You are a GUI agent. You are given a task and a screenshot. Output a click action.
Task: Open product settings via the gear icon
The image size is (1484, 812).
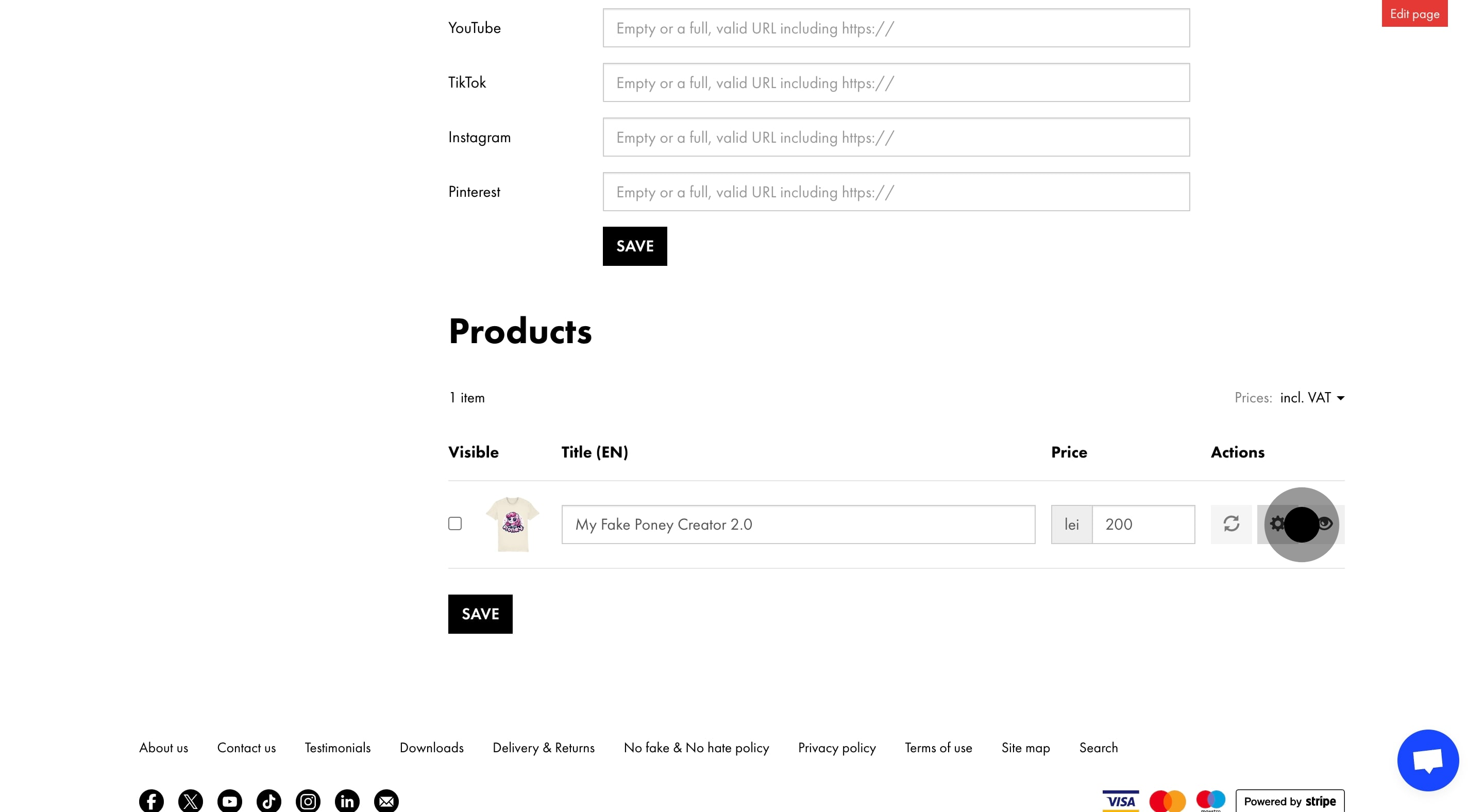[x=1277, y=524]
